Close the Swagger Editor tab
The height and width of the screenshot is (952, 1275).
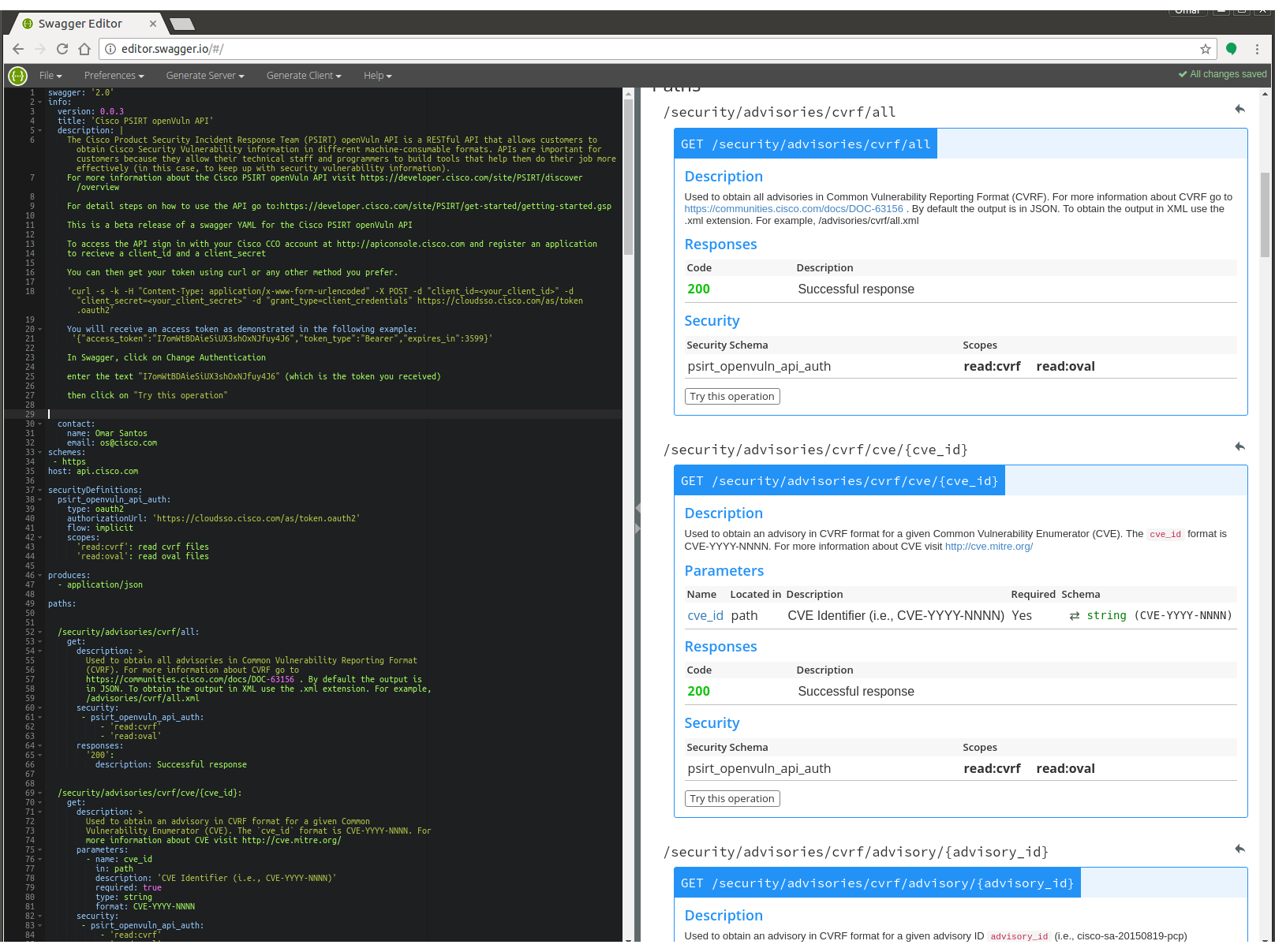coord(153,24)
